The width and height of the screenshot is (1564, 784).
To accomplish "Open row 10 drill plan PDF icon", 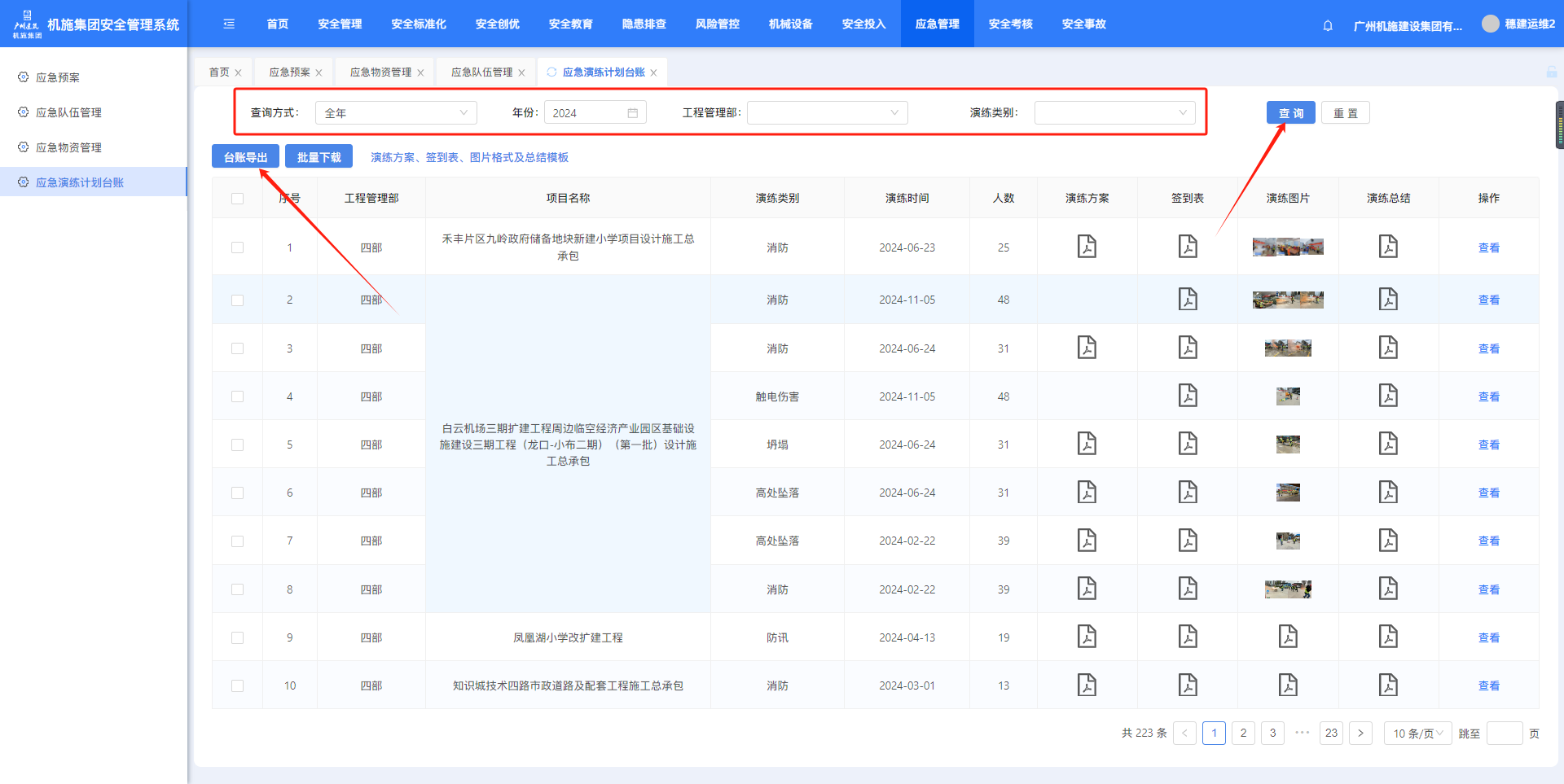I will coord(1087,685).
